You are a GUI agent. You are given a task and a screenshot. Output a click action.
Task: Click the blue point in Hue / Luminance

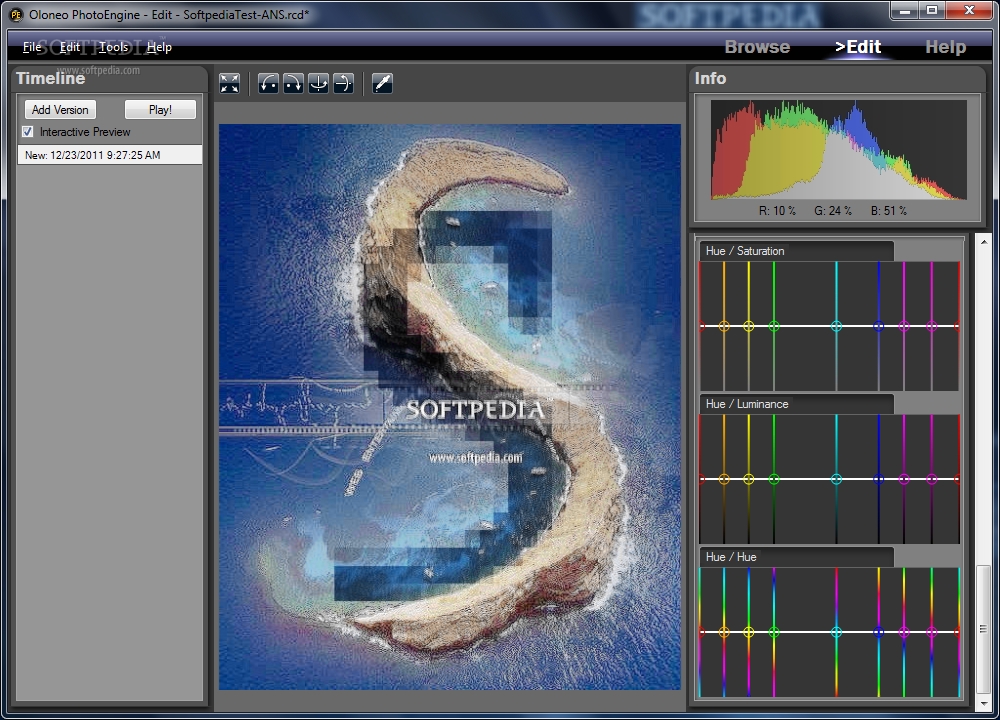878,479
